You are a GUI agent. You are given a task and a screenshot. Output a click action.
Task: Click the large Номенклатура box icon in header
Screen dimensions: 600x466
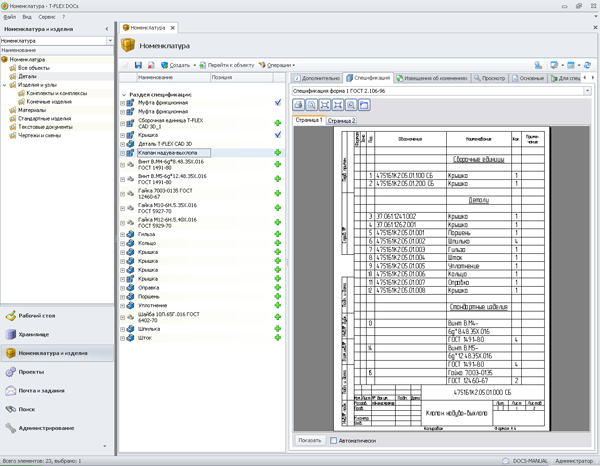128,45
